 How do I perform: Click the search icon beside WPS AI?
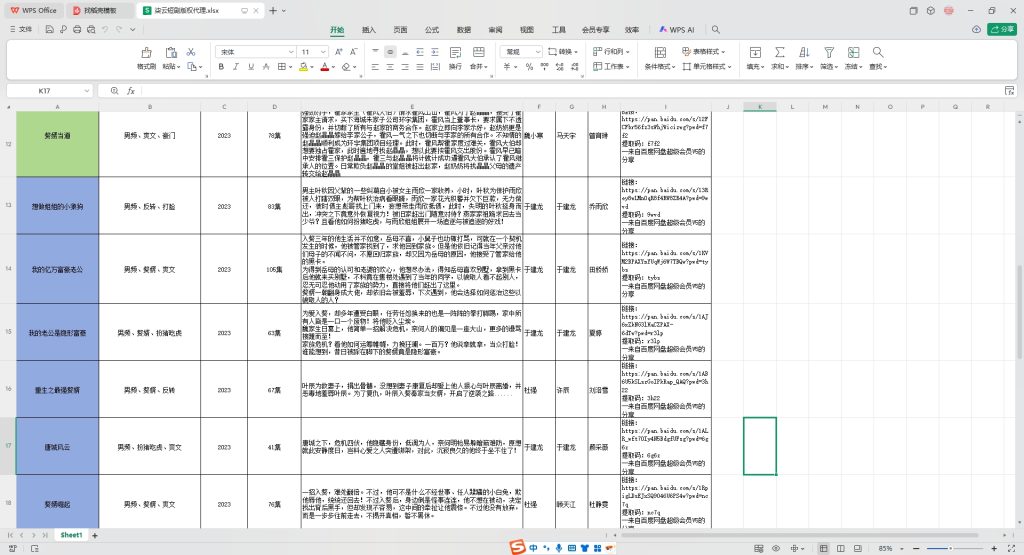[x=716, y=29]
